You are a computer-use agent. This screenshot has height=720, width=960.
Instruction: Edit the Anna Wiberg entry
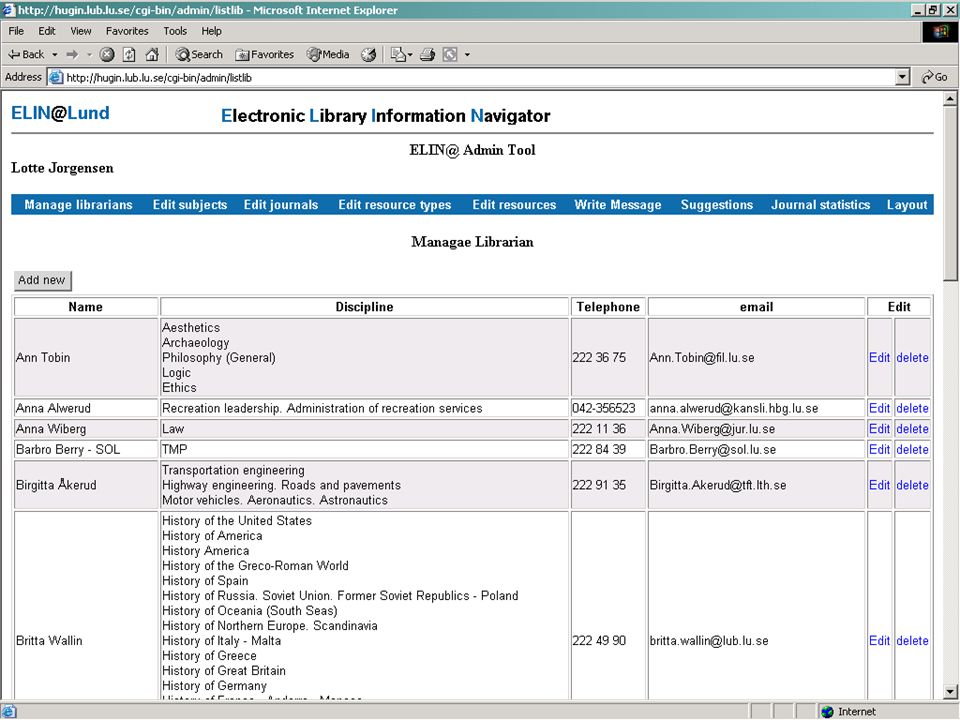pos(879,429)
